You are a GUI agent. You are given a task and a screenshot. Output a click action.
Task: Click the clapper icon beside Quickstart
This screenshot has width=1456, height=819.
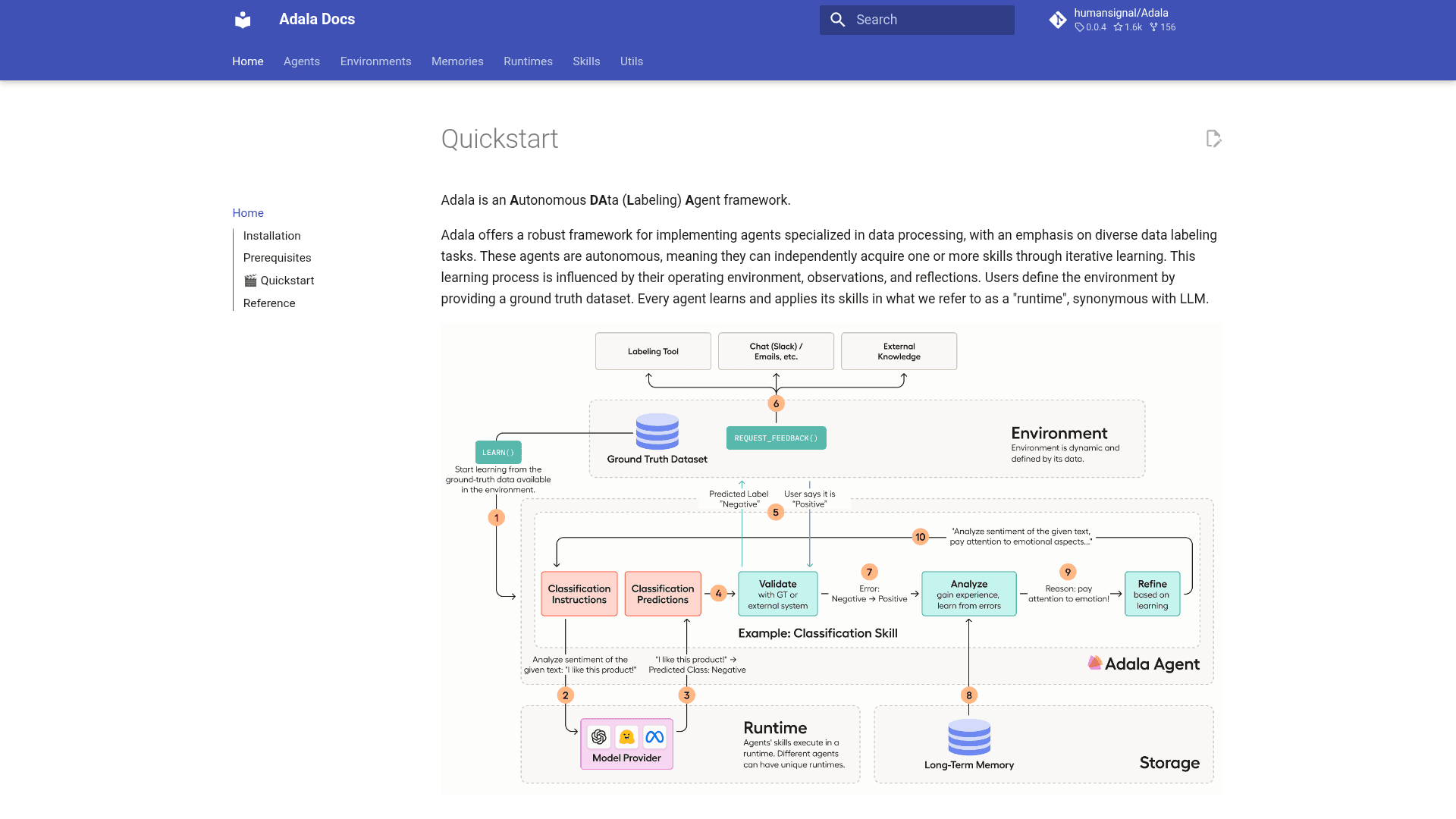click(x=250, y=281)
